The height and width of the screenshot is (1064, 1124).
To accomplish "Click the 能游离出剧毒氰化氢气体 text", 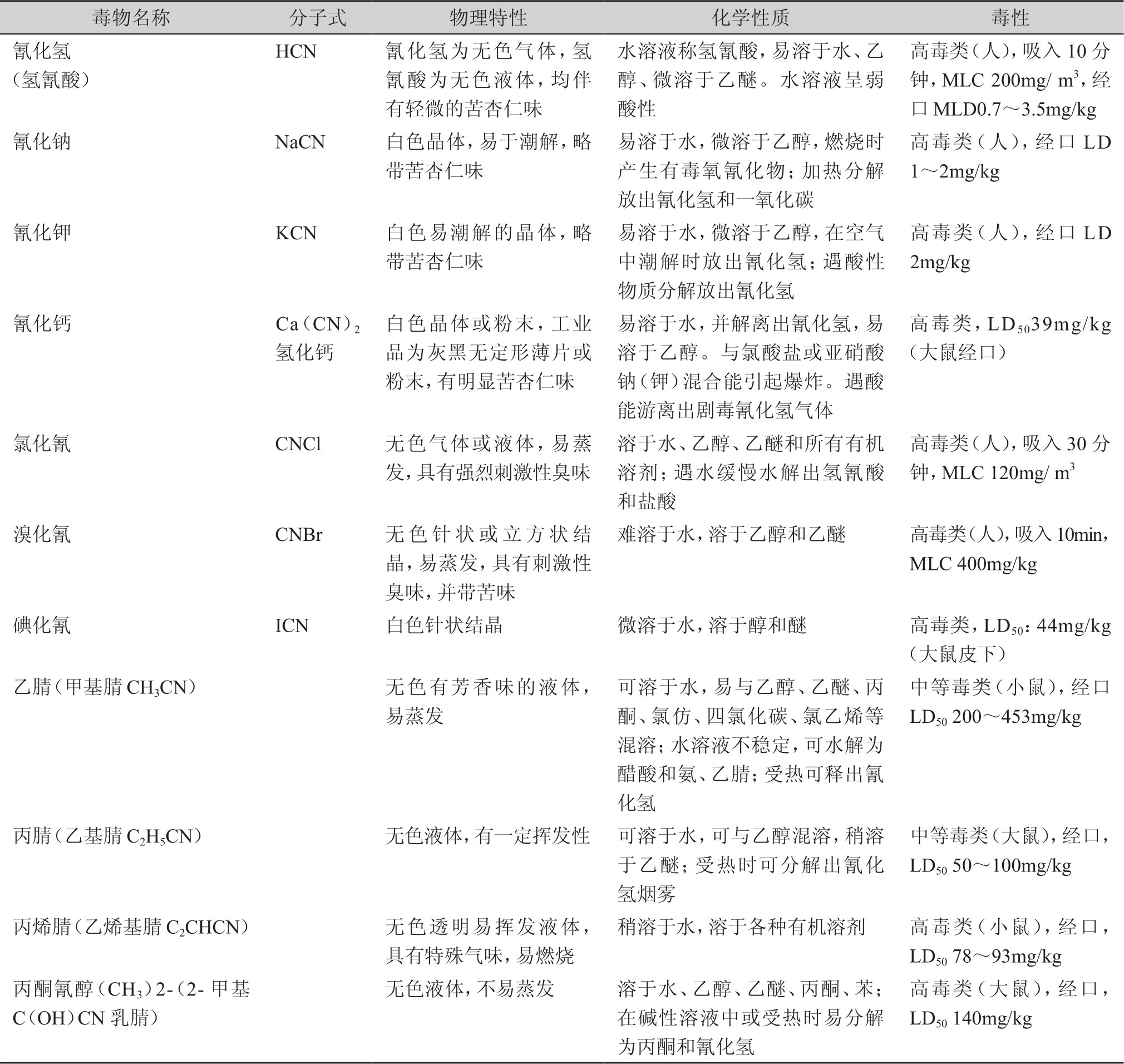I will point(726,410).
